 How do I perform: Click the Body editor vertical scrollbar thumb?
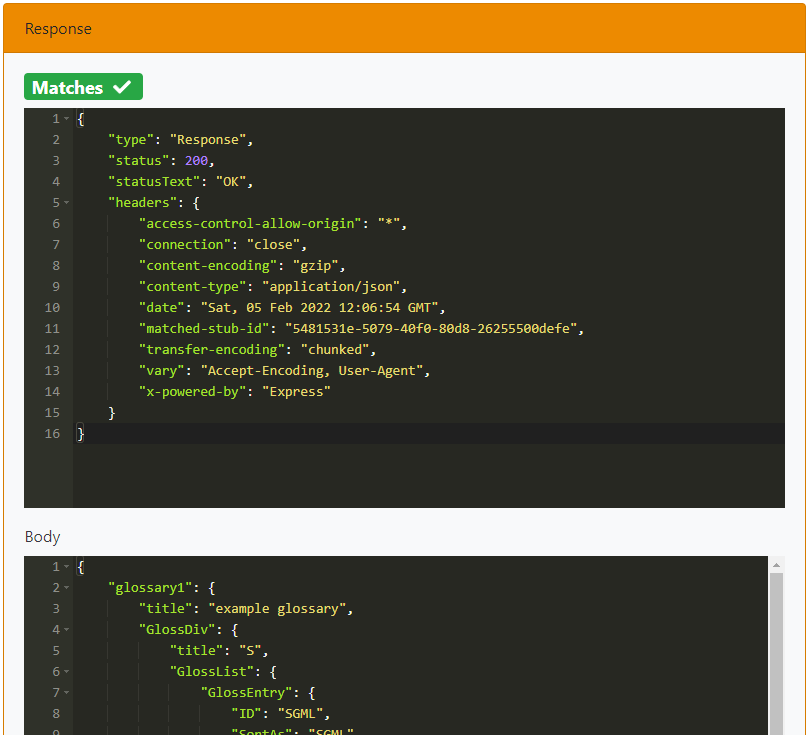click(776, 654)
